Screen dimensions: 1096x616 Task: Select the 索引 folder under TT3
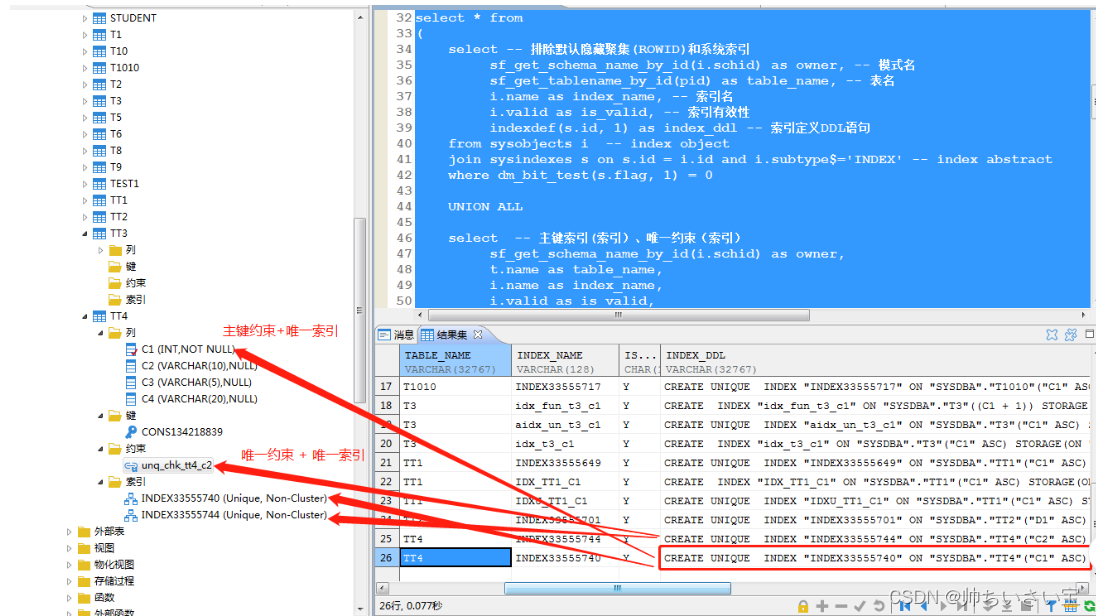(x=135, y=300)
